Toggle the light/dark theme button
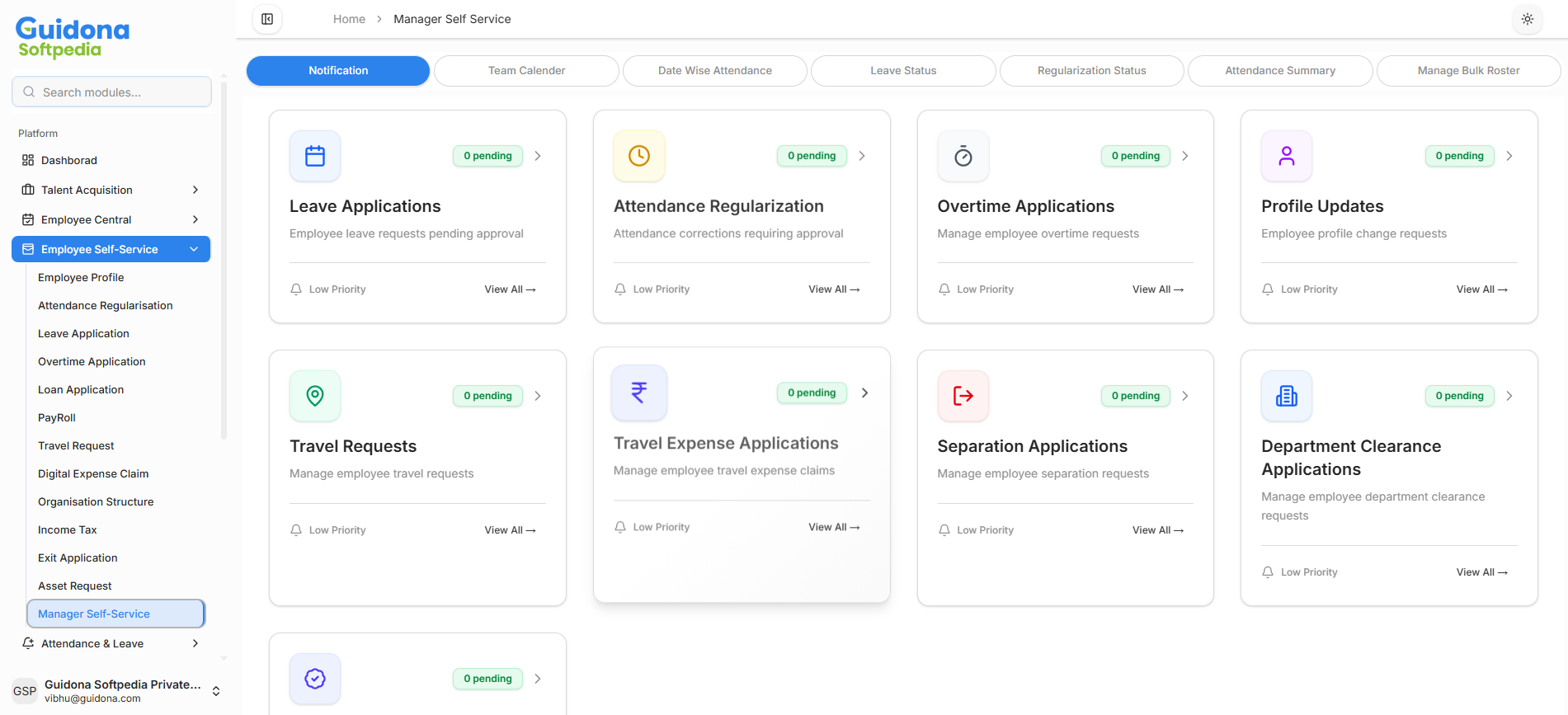The width and height of the screenshot is (1568, 715). click(1527, 19)
